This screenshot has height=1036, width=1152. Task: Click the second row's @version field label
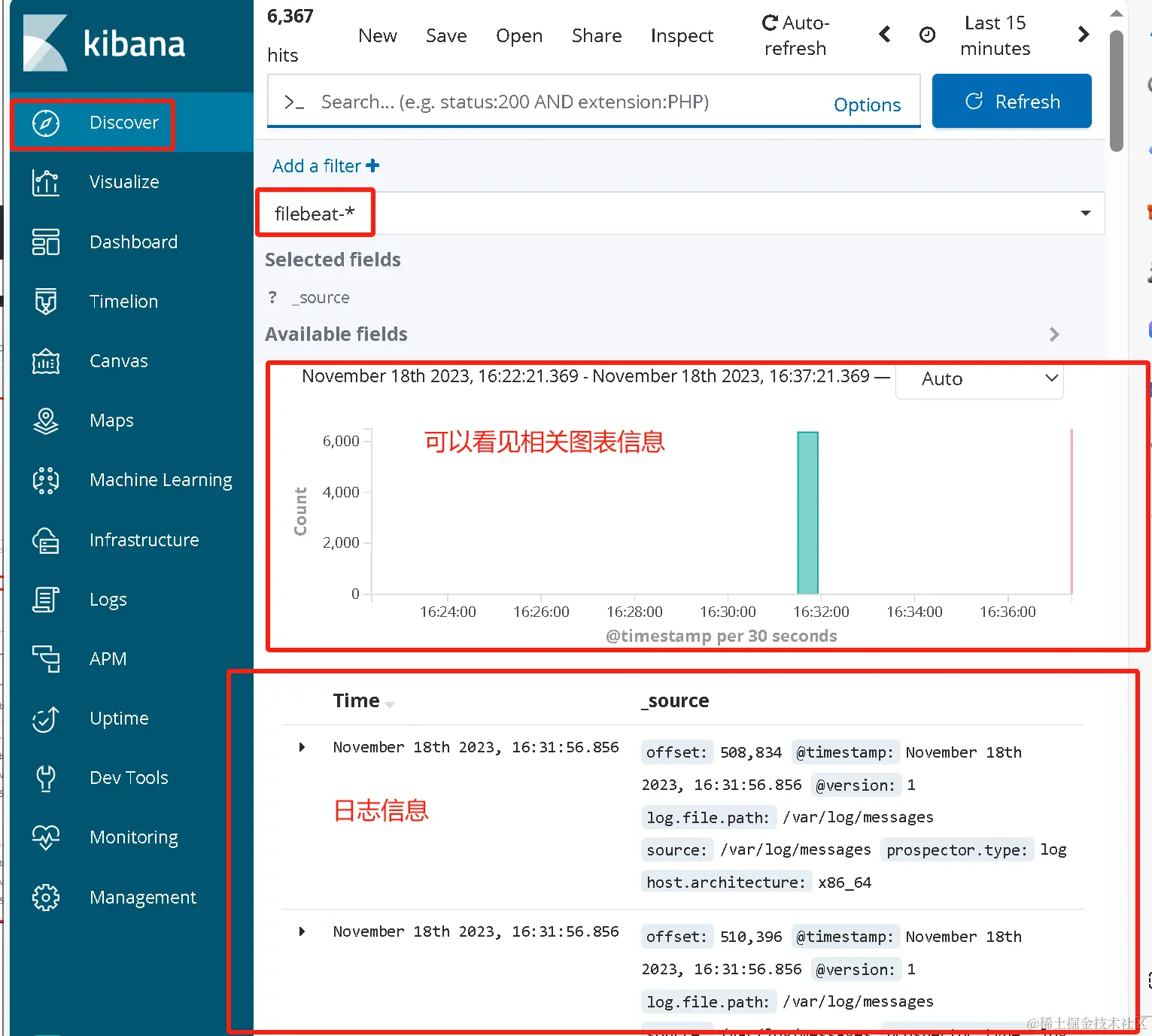(x=856, y=970)
